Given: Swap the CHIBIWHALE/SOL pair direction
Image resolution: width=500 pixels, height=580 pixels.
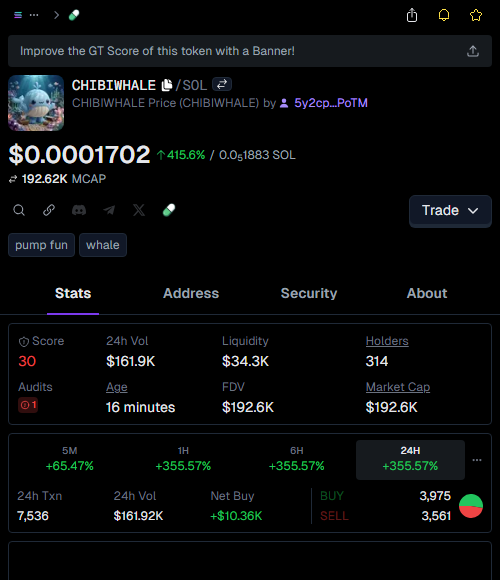Looking at the screenshot, I should [x=222, y=84].
